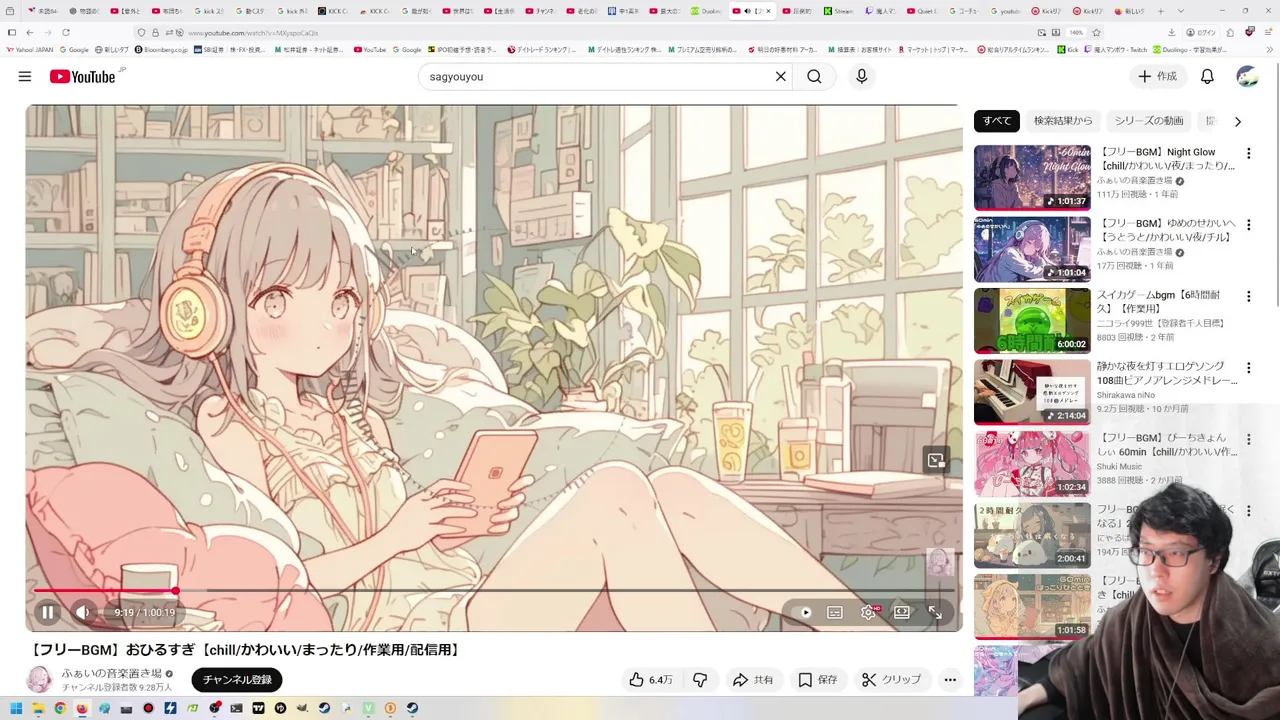1280x720 pixels.
Task: Like the video with 6.4万 thumbs up
Action: 650,679
